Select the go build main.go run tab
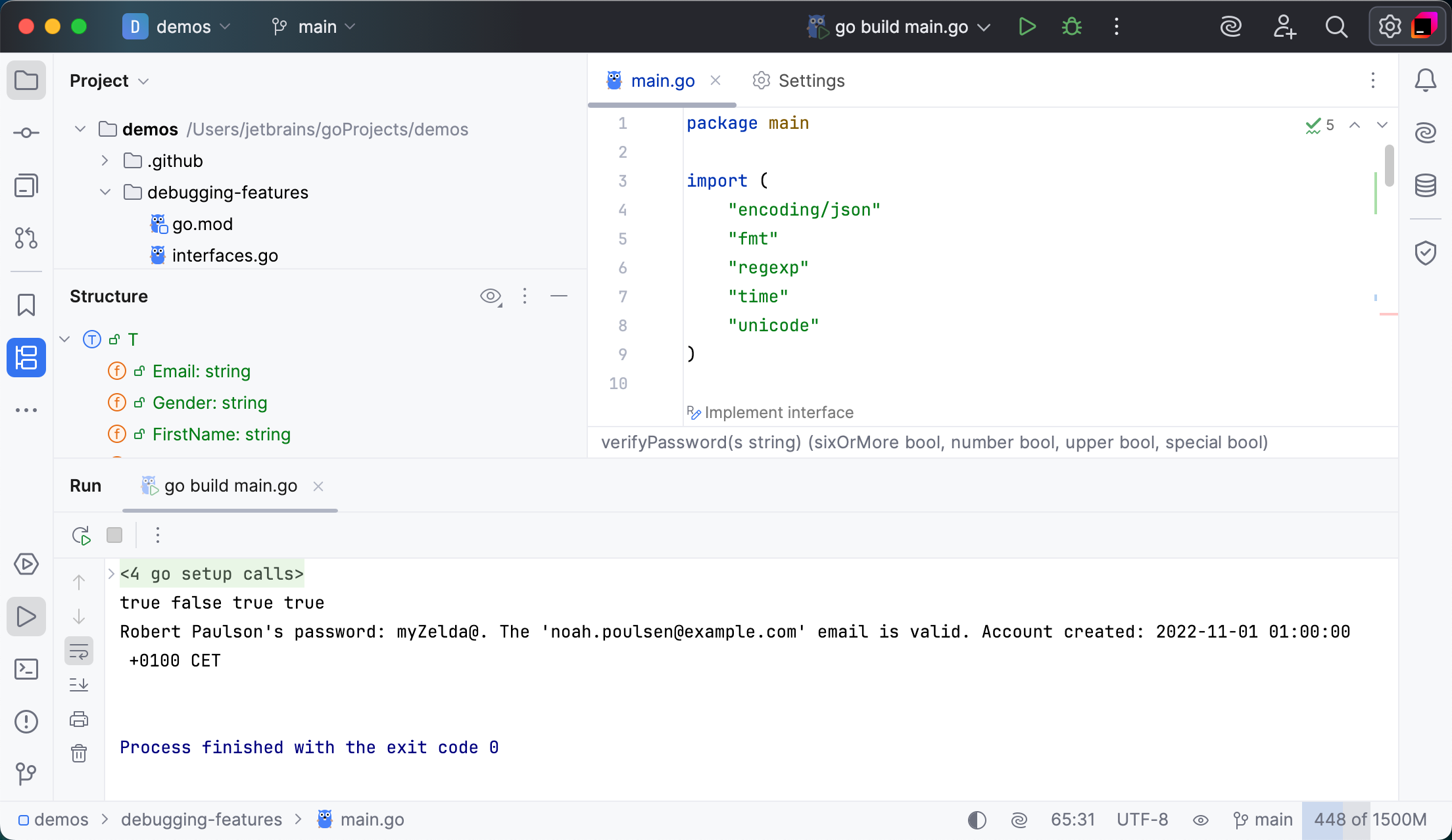1452x840 pixels. 230,486
